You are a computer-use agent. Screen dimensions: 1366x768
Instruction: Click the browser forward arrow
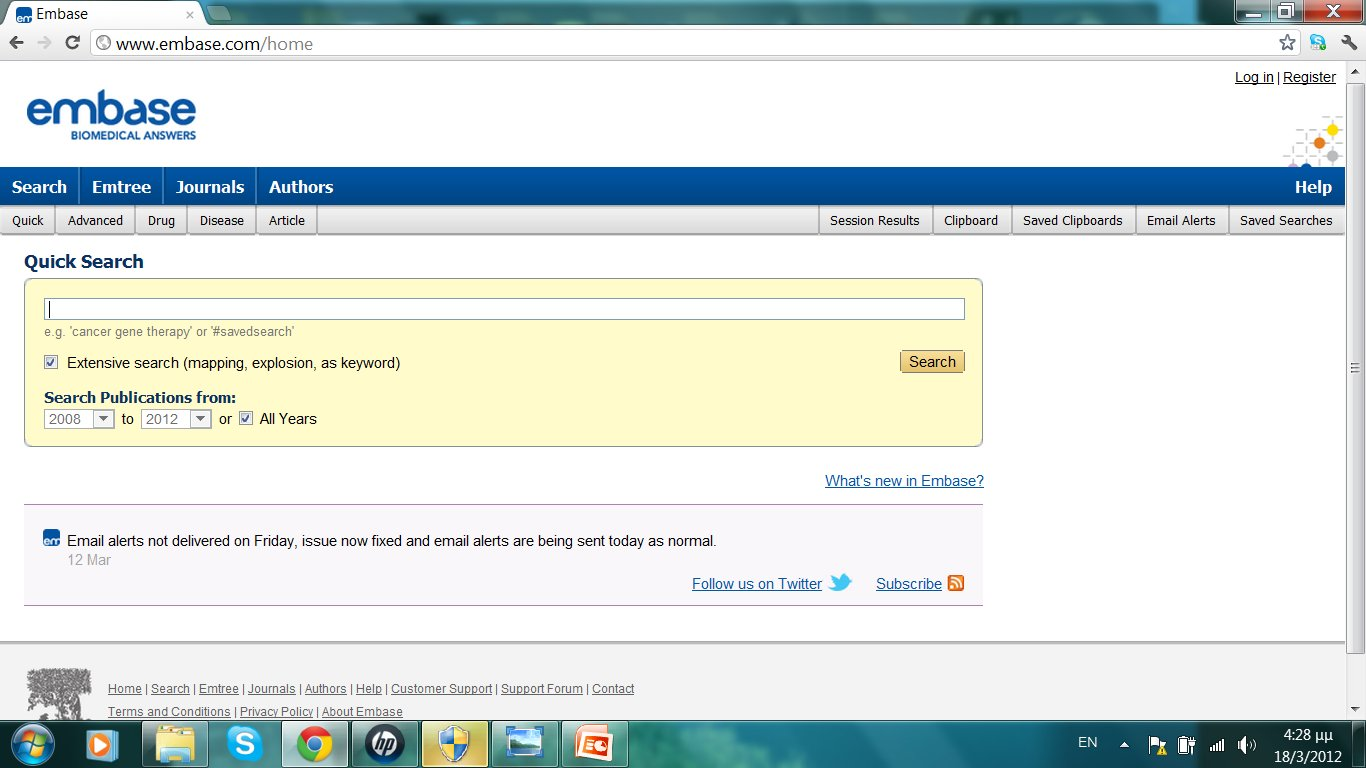pyautogui.click(x=44, y=43)
